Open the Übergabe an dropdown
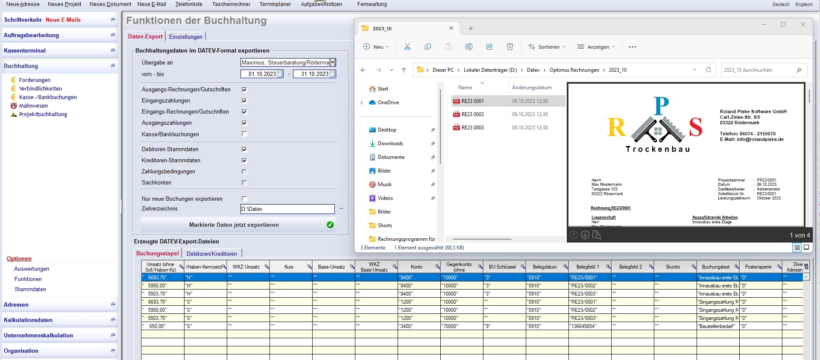The height and width of the screenshot is (360, 820). [333, 62]
